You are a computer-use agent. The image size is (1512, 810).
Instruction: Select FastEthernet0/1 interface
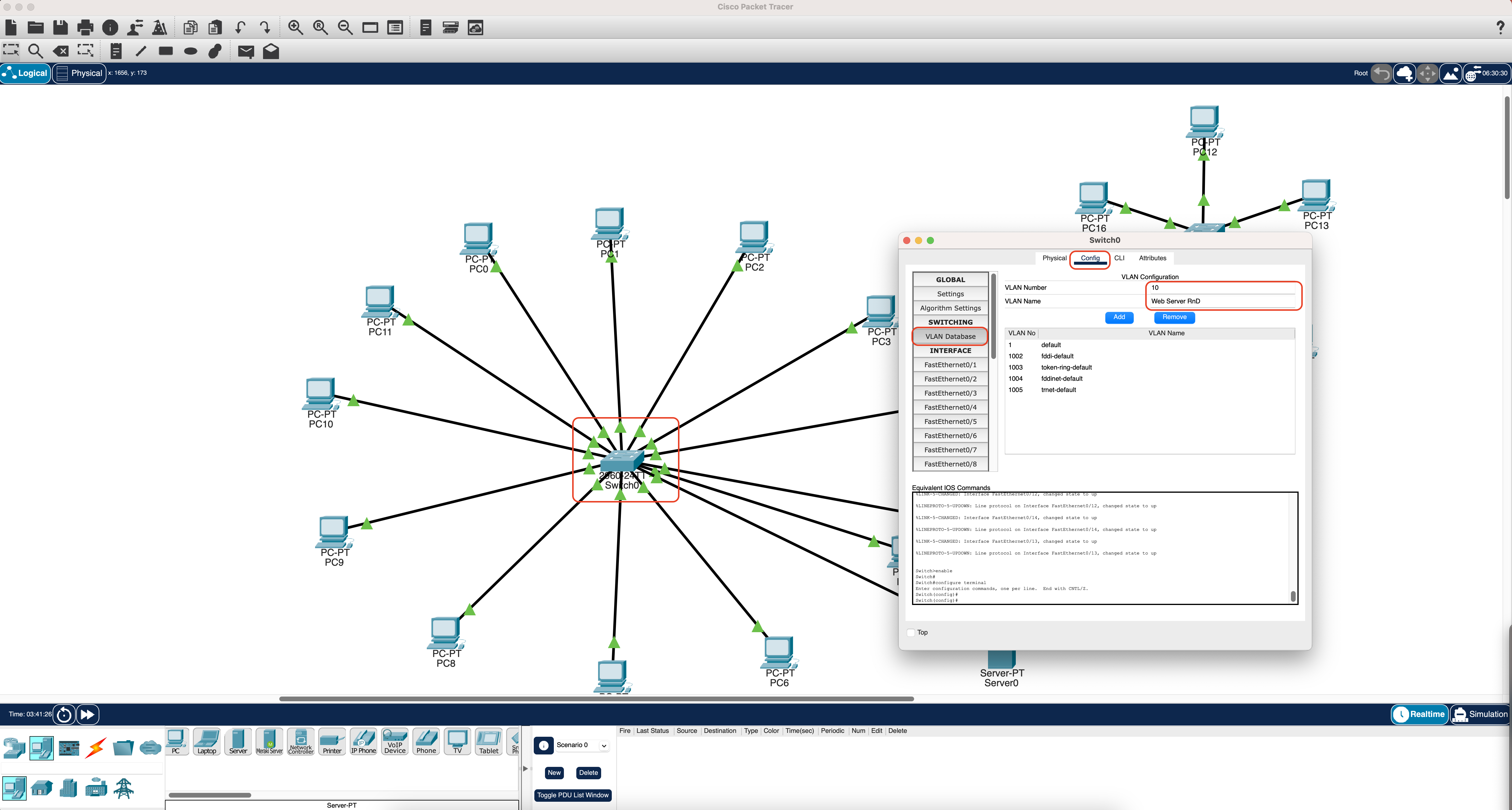pyautogui.click(x=950, y=365)
